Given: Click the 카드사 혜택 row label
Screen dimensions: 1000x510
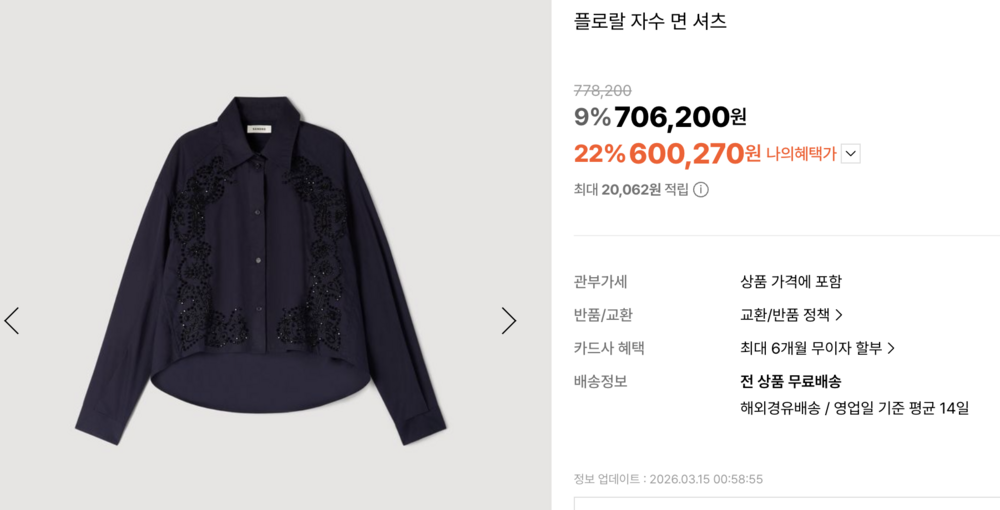Looking at the screenshot, I should pyautogui.click(x=609, y=348).
